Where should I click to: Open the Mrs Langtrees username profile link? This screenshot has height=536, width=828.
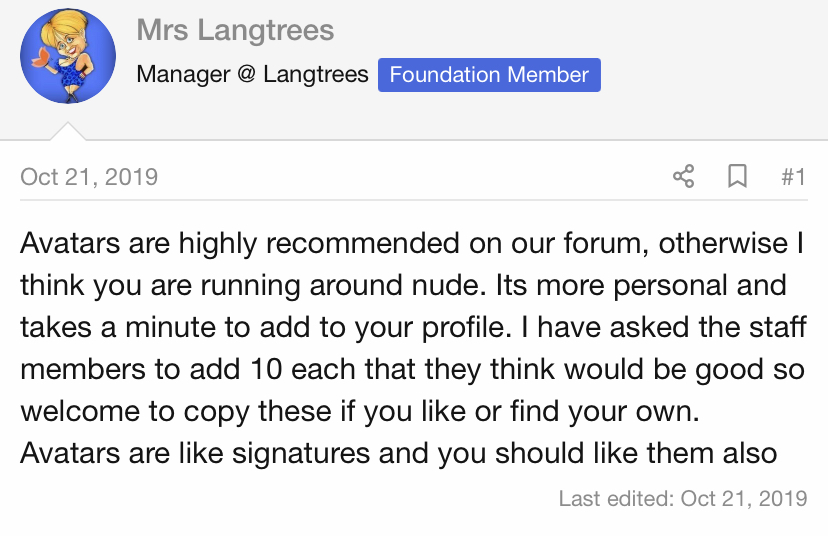[x=235, y=30]
